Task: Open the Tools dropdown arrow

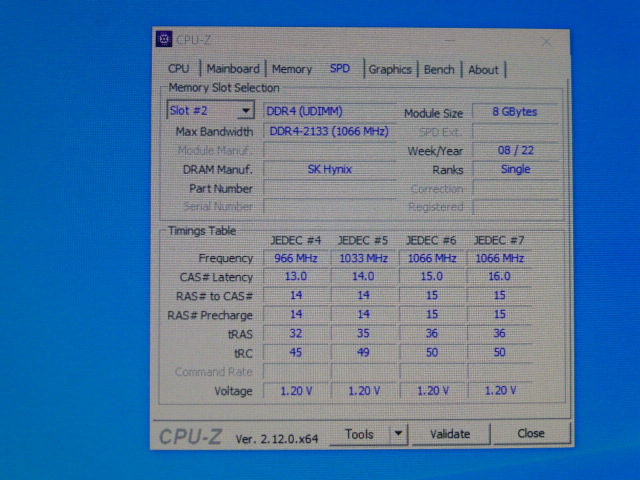Action: [x=398, y=433]
